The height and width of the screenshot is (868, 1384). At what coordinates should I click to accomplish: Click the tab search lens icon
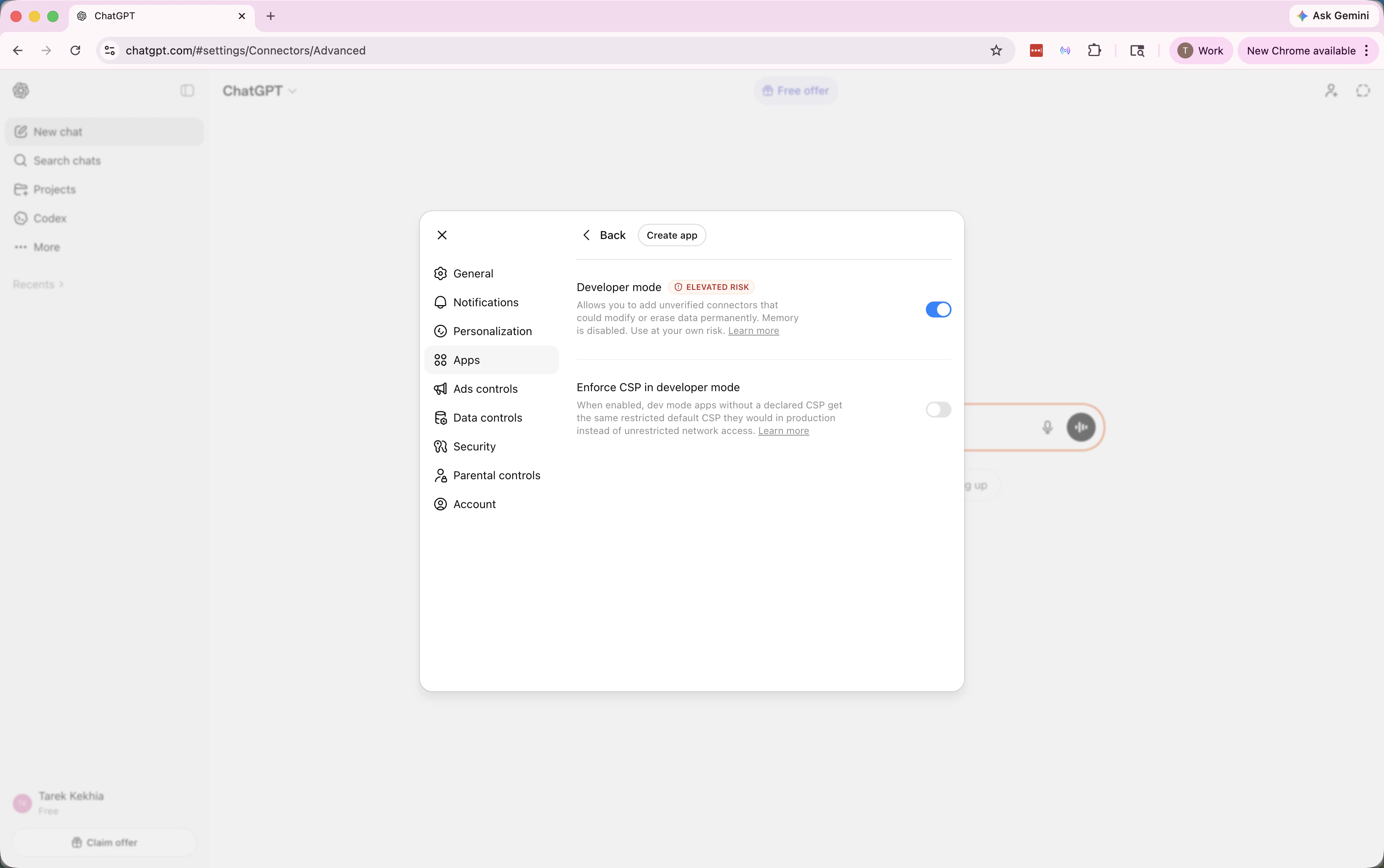point(1137,50)
